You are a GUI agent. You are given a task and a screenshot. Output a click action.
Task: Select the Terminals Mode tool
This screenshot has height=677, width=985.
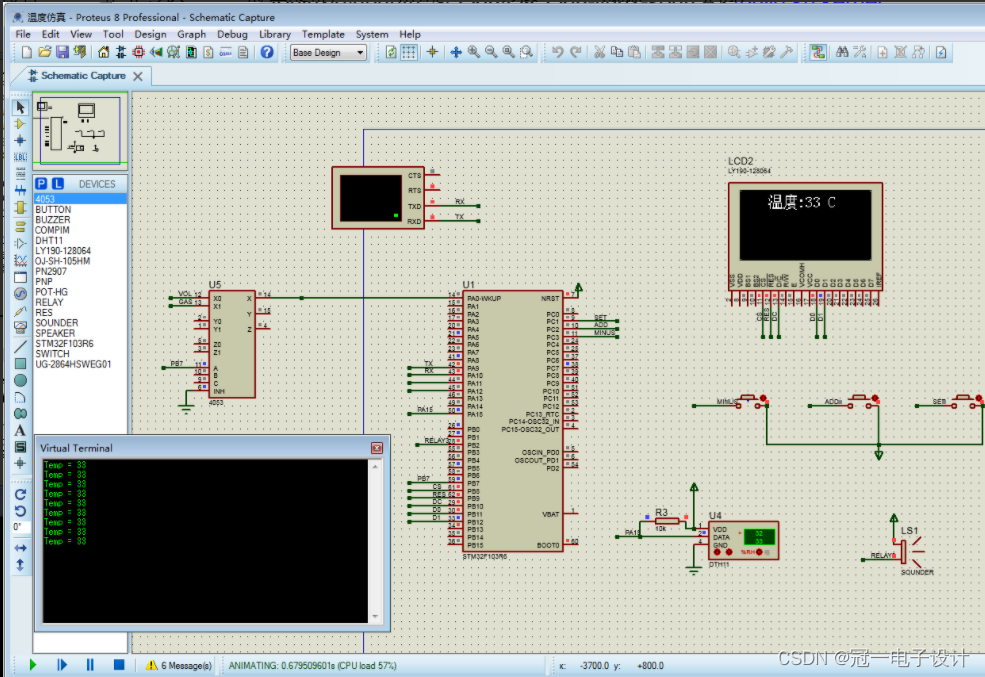click(20, 226)
